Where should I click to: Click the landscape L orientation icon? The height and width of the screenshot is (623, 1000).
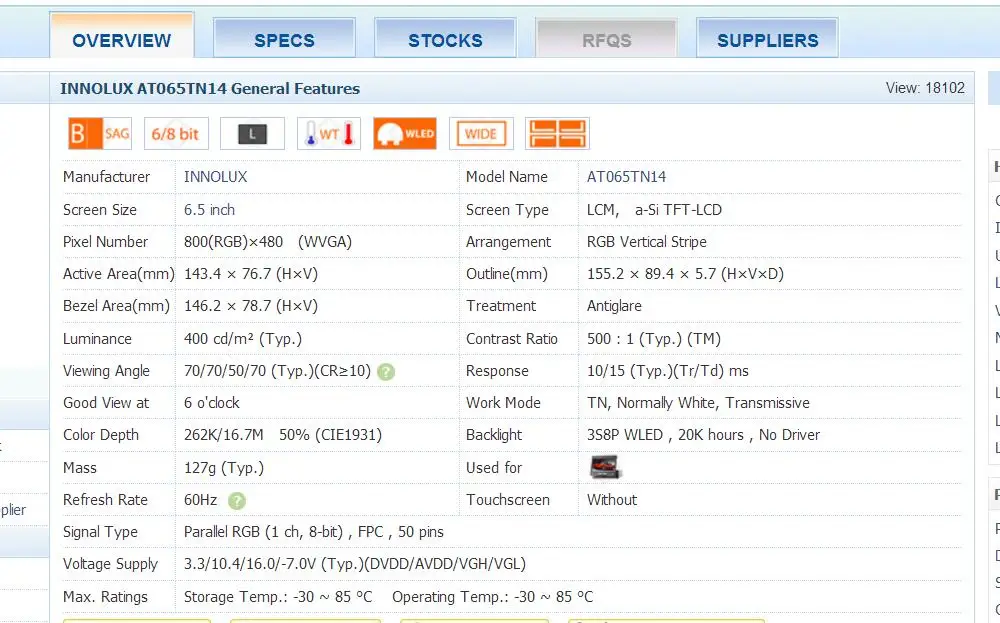[x=253, y=134]
